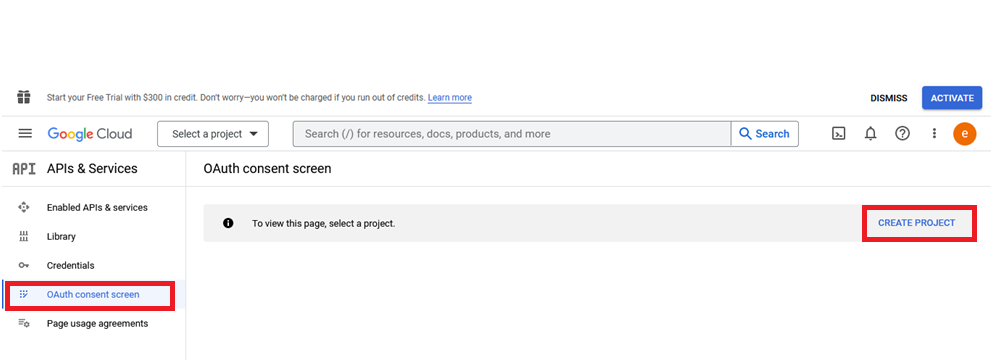Viewport: 993px width, 362px height.
Task: Click the OAuth consent screen page title
Action: pos(267,169)
